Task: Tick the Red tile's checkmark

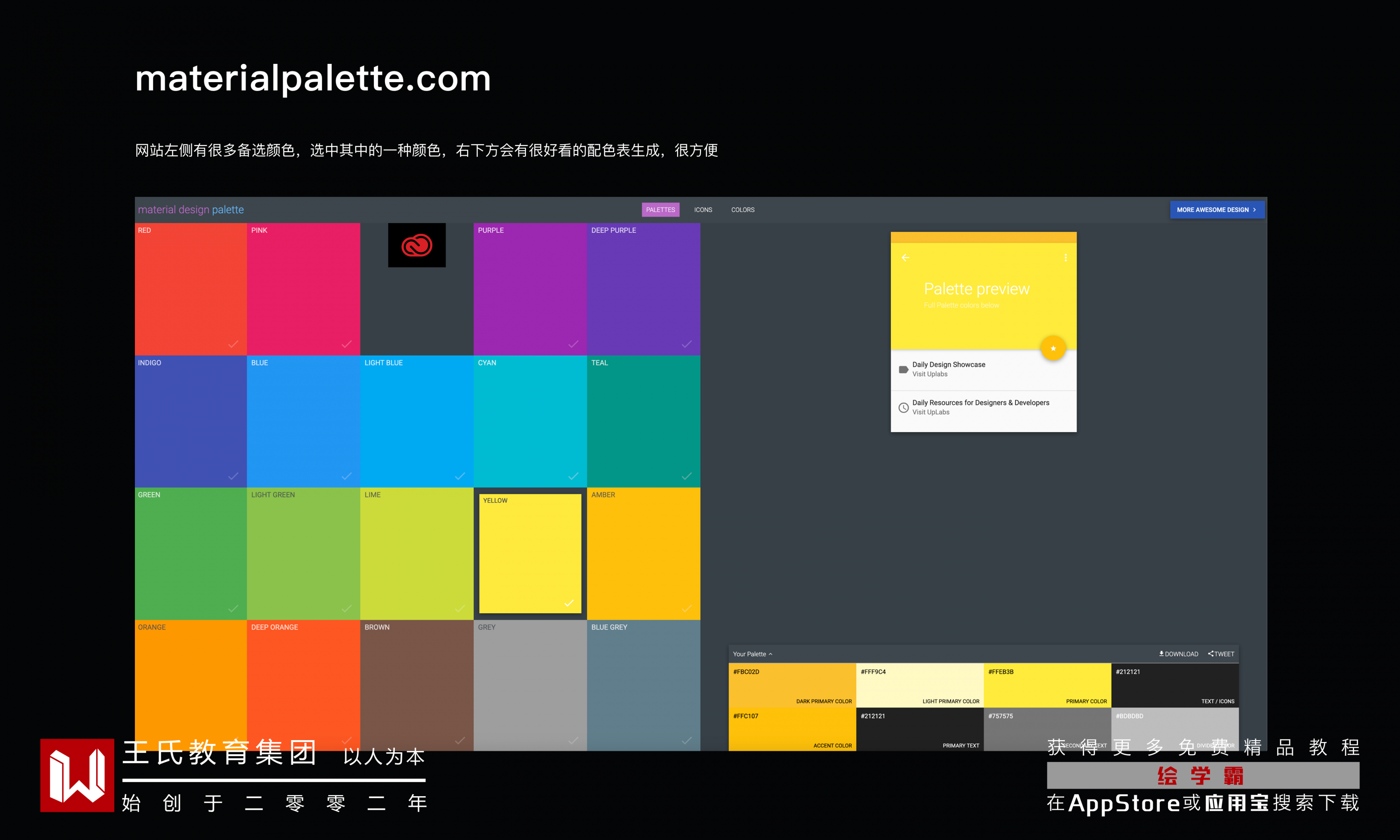Action: 233,344
